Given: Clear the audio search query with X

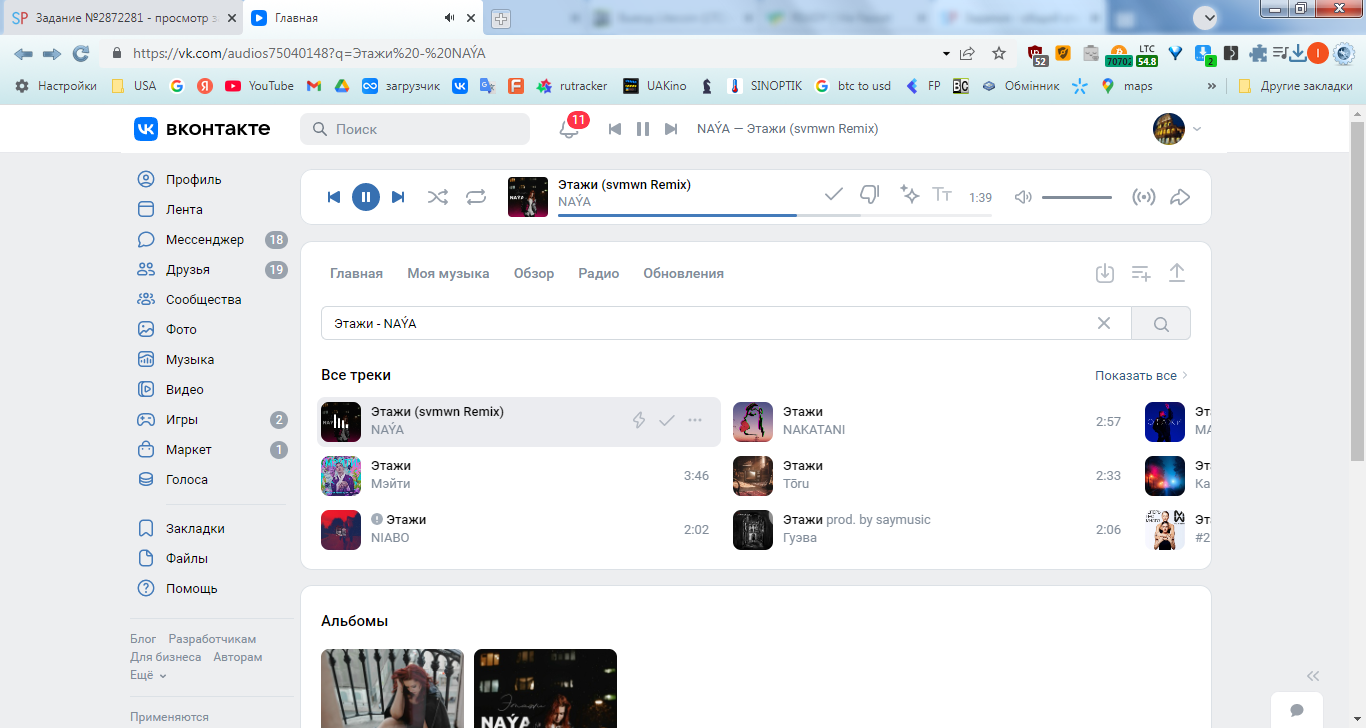Looking at the screenshot, I should pos(1104,323).
